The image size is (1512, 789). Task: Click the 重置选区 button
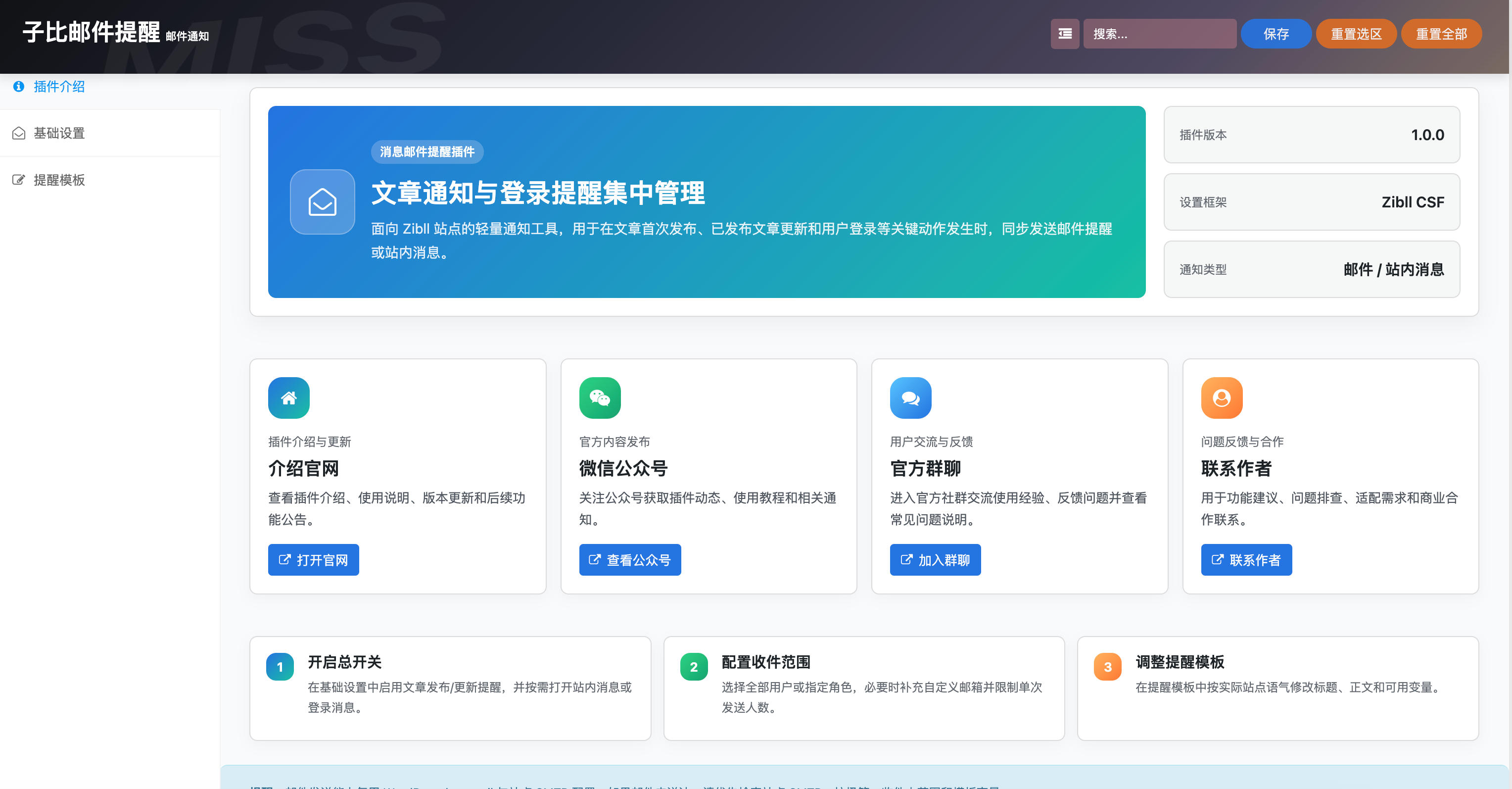coord(1356,34)
